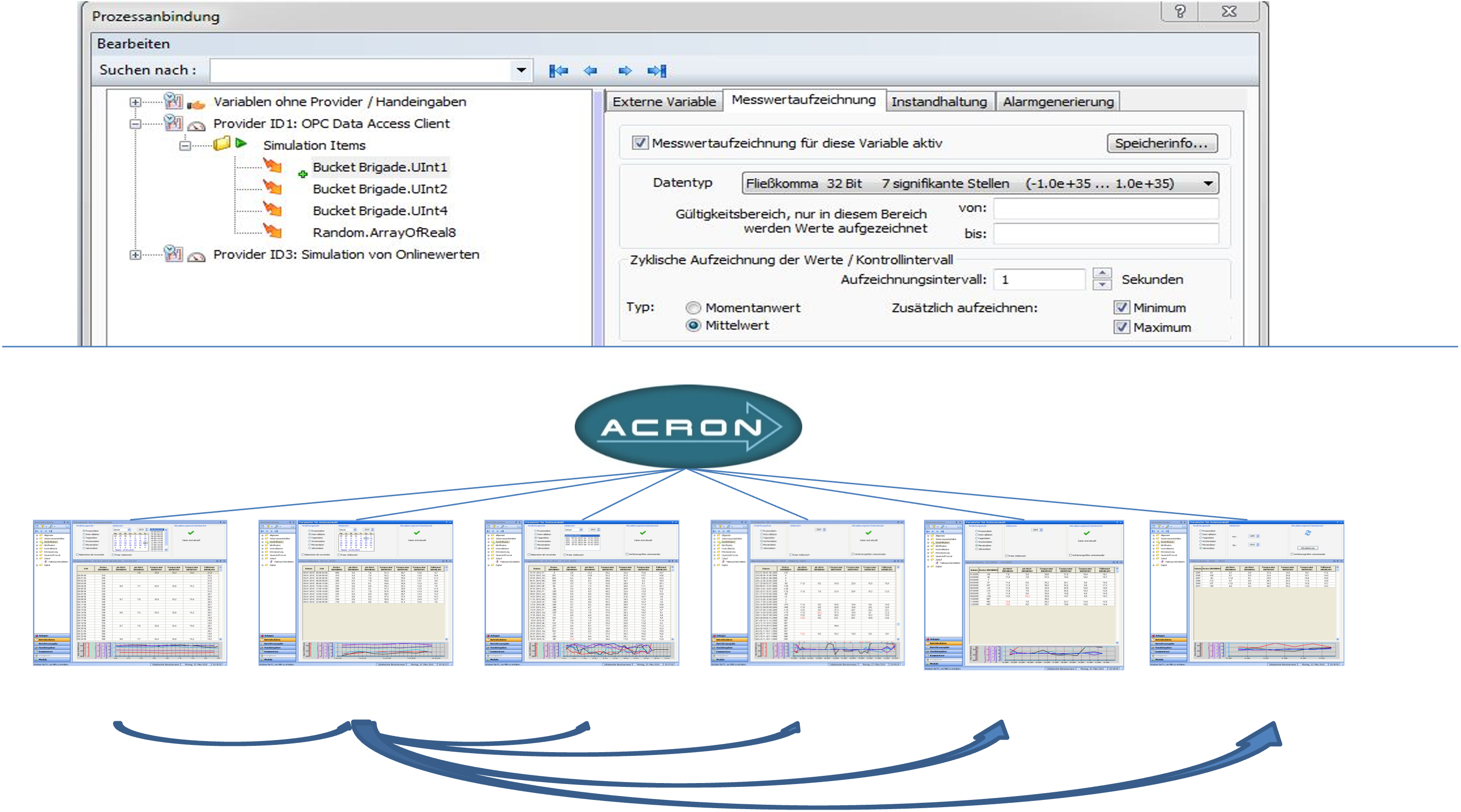Open third report screenshot thumbnail from left
The width and height of the screenshot is (1461, 812).
(x=582, y=592)
